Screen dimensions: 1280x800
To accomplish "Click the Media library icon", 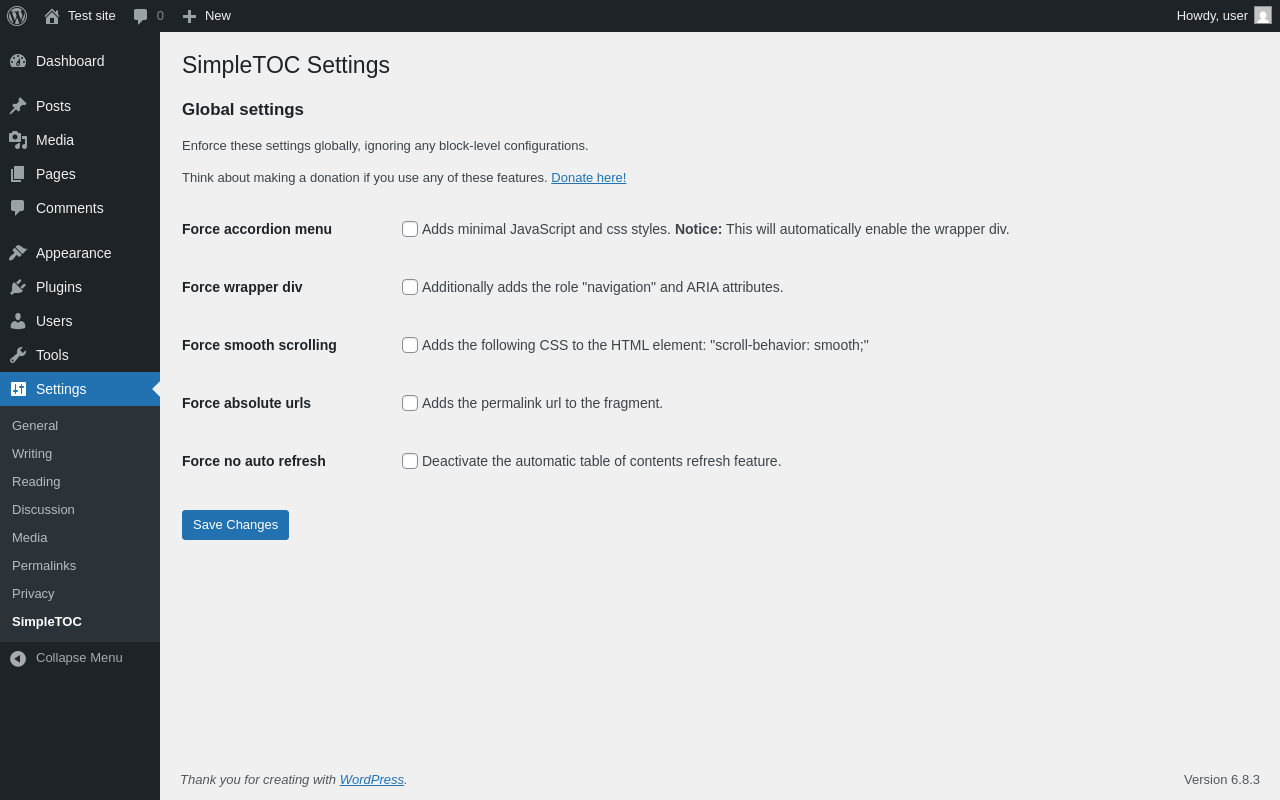I will (x=18, y=140).
